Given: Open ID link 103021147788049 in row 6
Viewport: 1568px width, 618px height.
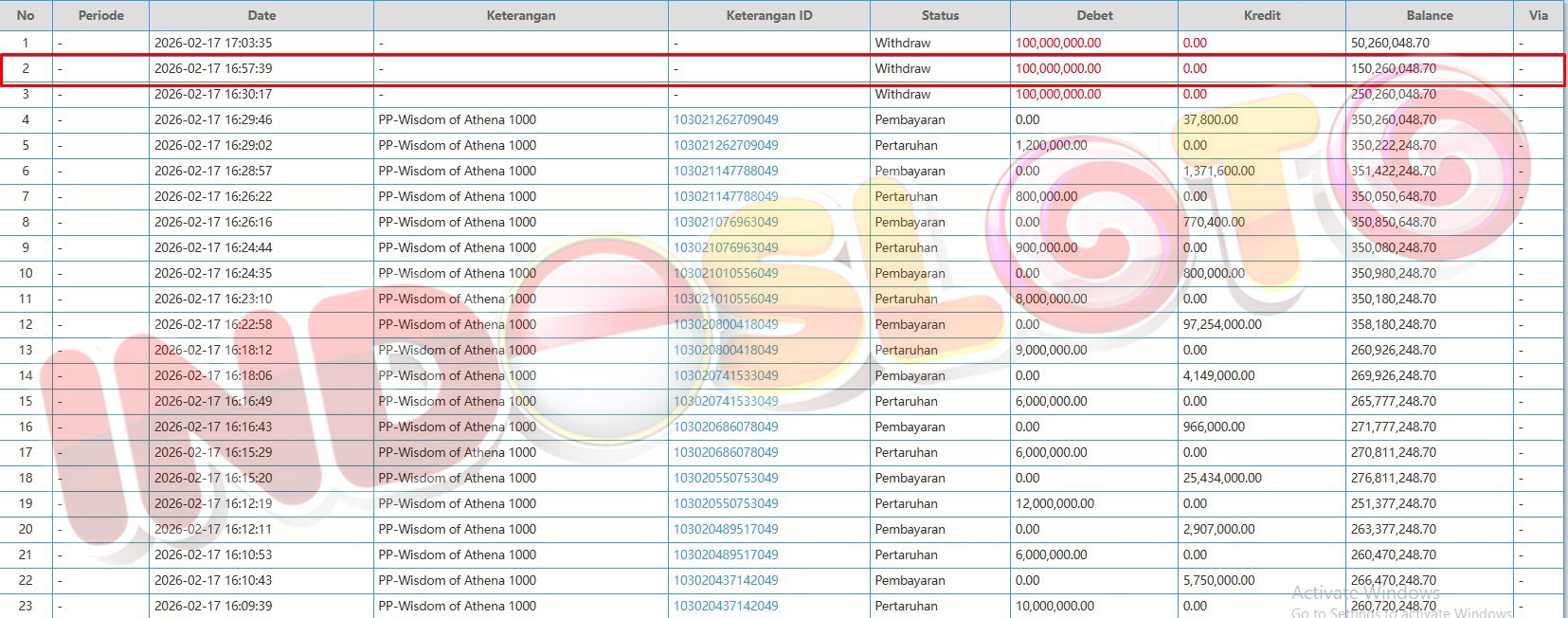Looking at the screenshot, I should 726,171.
